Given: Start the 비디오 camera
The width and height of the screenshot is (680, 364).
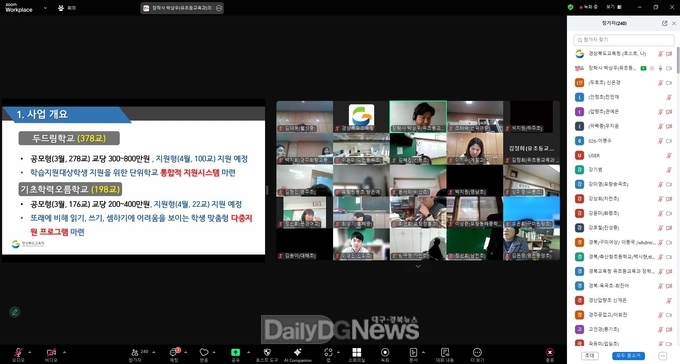Looking at the screenshot, I should 51,352.
